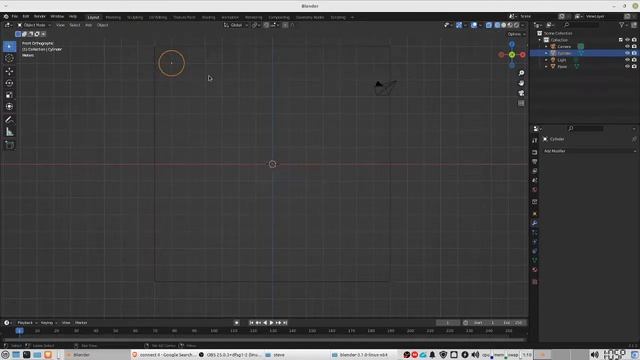Collapse the Collection in outliner
640x360 pixels.
(x=540, y=40)
